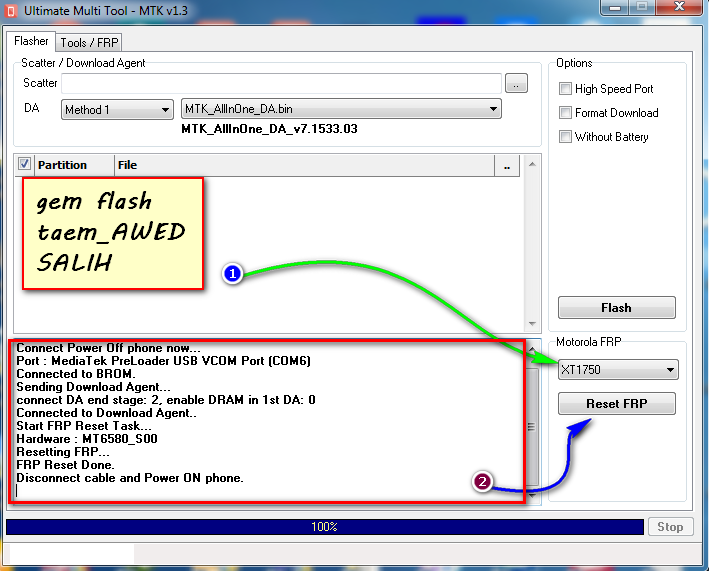Close the Ultimate Multi Tool window
Viewport: 709px width, 571px height.
click(680, 8)
